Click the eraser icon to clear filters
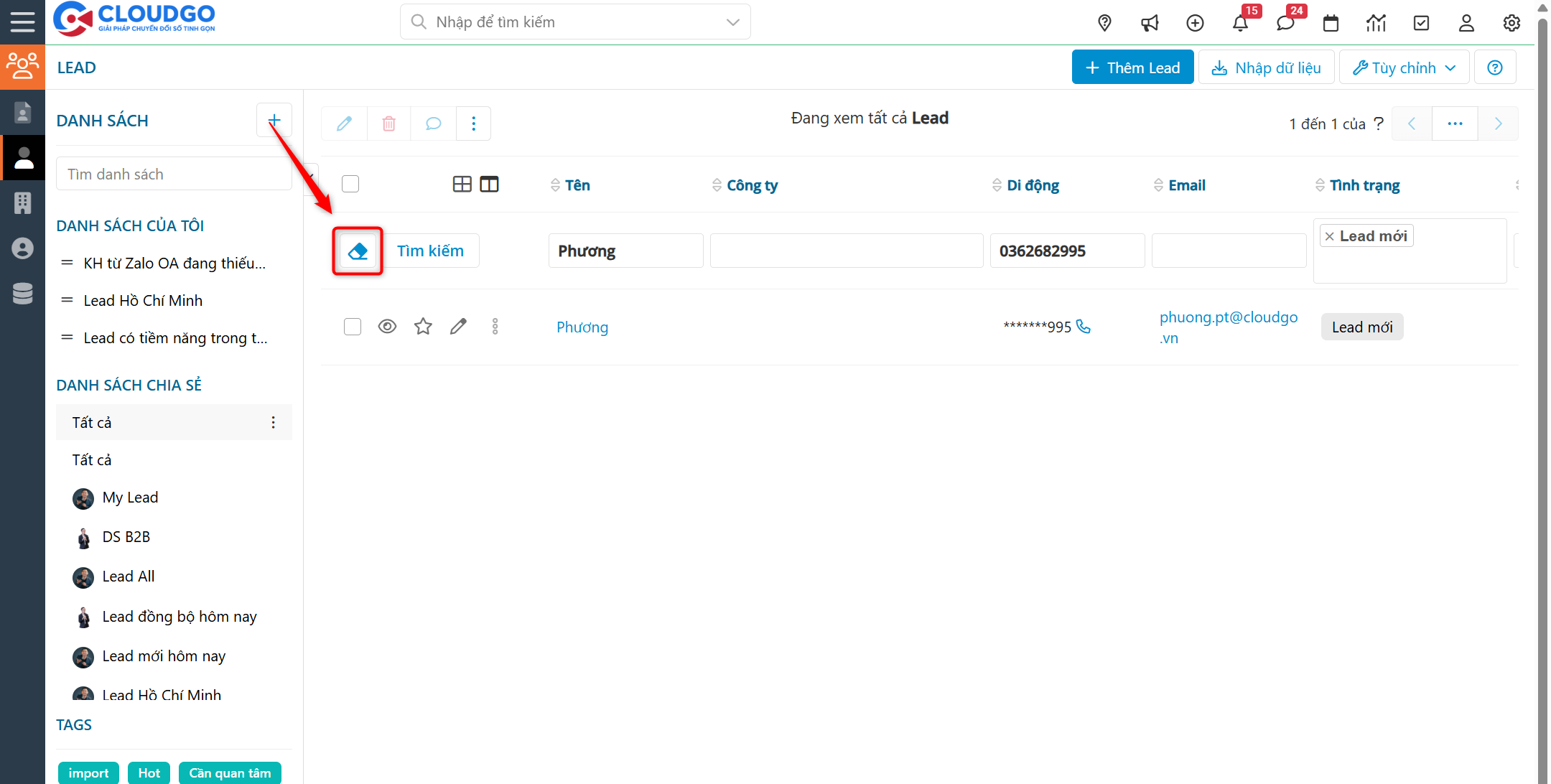 pos(357,251)
